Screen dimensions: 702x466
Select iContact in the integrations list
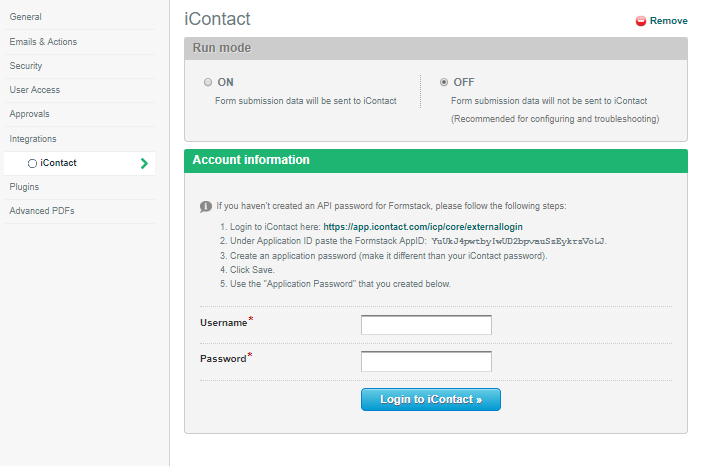tap(58, 163)
